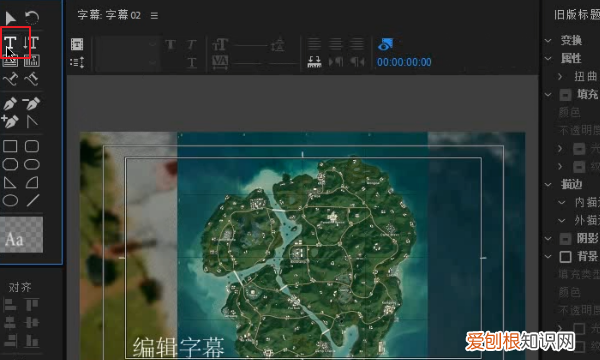Select the arrow Selection tool
Image resolution: width=600 pixels, height=360 pixels.
point(10,18)
